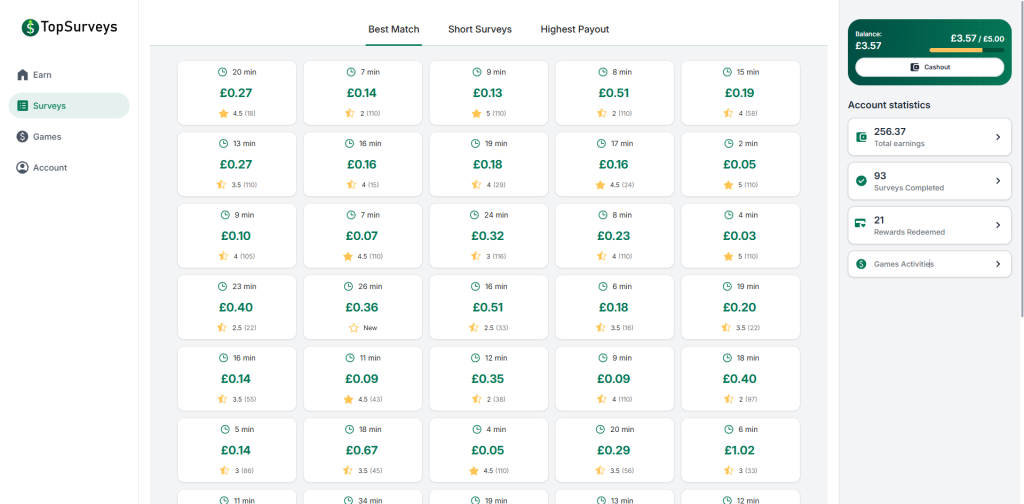Open the Games page from sidebar
The height and width of the screenshot is (504, 1024).
click(x=69, y=136)
